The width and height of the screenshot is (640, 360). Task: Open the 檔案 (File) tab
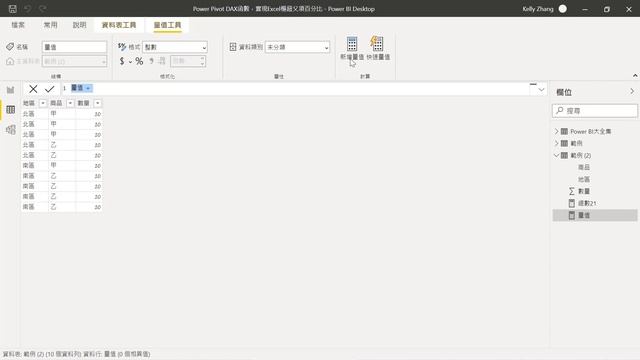18,25
